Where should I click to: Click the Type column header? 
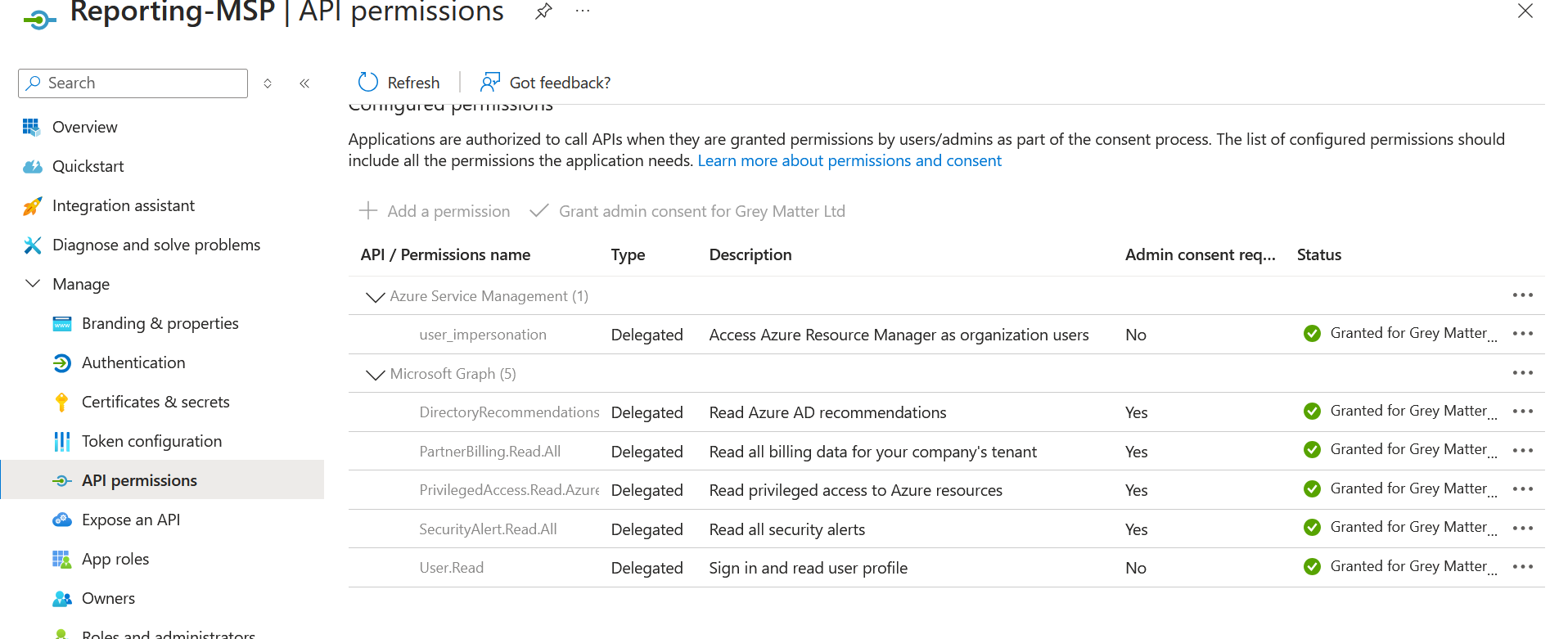(x=628, y=254)
